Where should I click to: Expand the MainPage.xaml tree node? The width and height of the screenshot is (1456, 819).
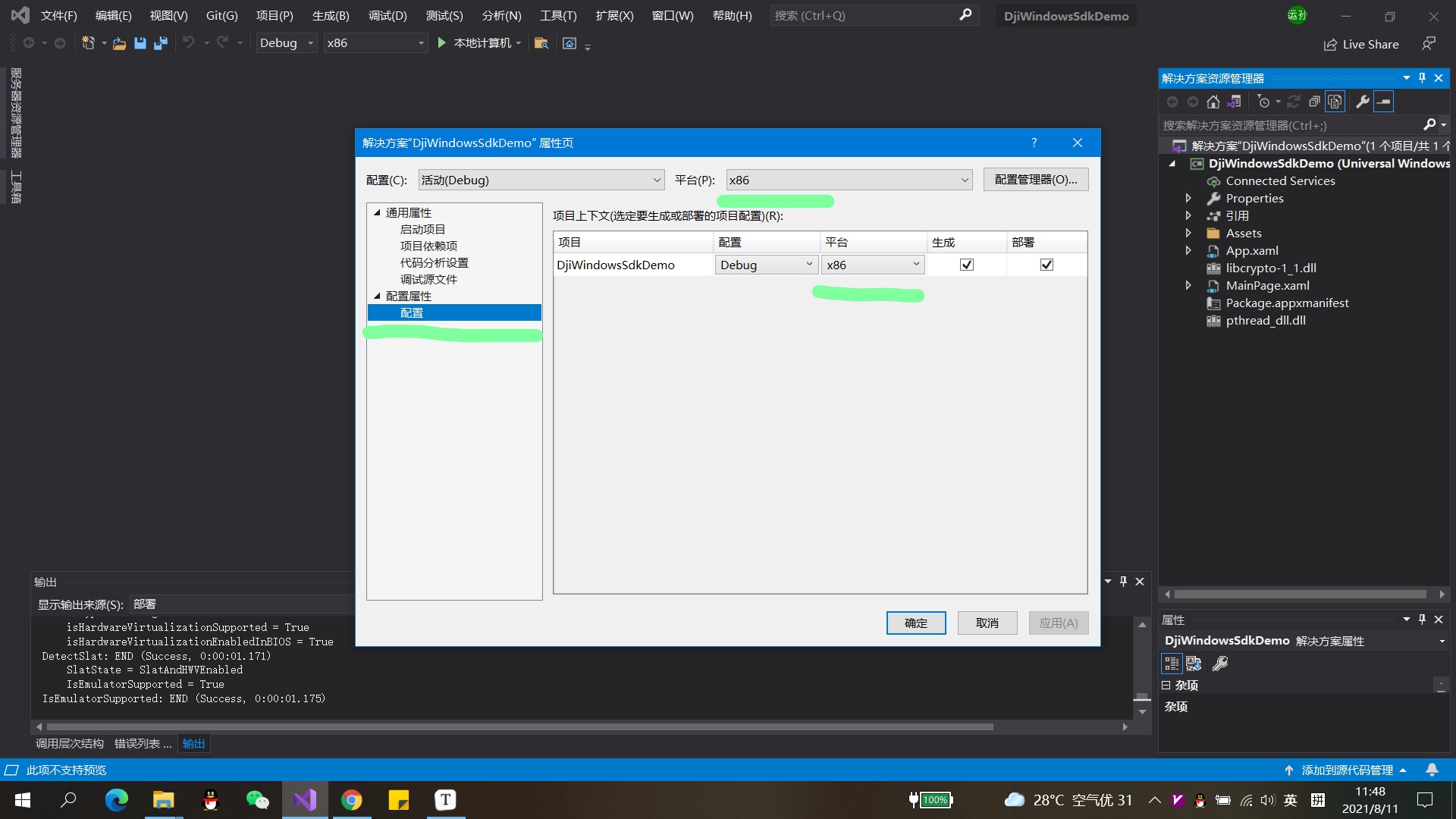[1188, 285]
